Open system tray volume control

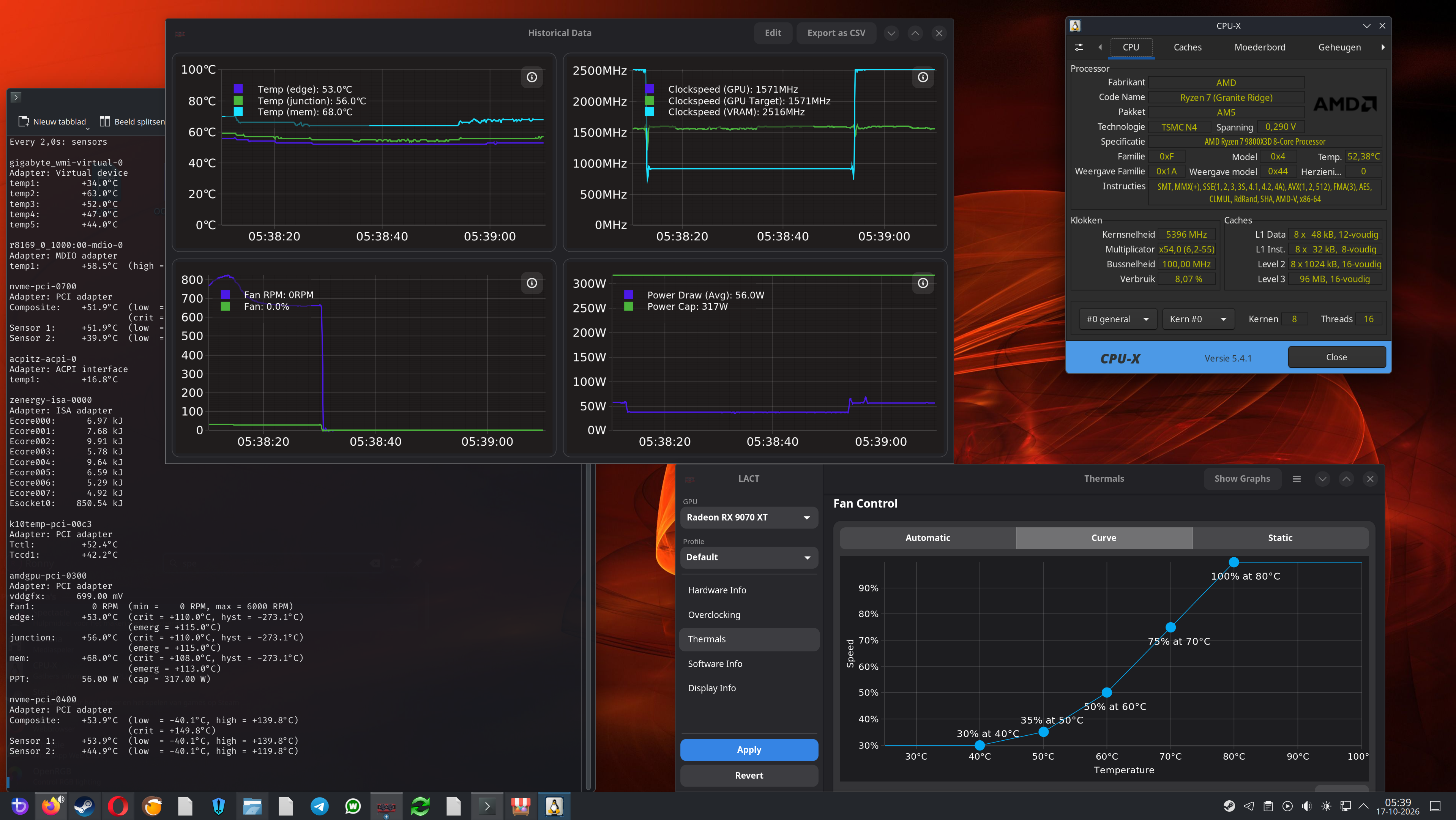pos(1307,806)
